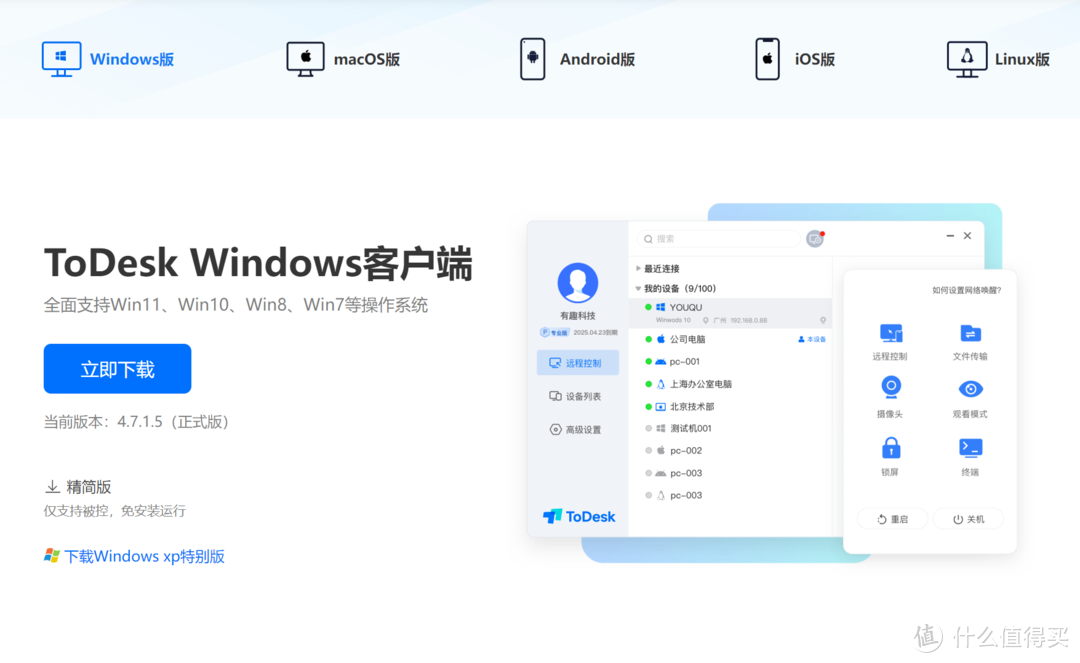Viewport: 1080px width, 663px height.
Task: Click the iOS phone icon
Action: [767, 59]
